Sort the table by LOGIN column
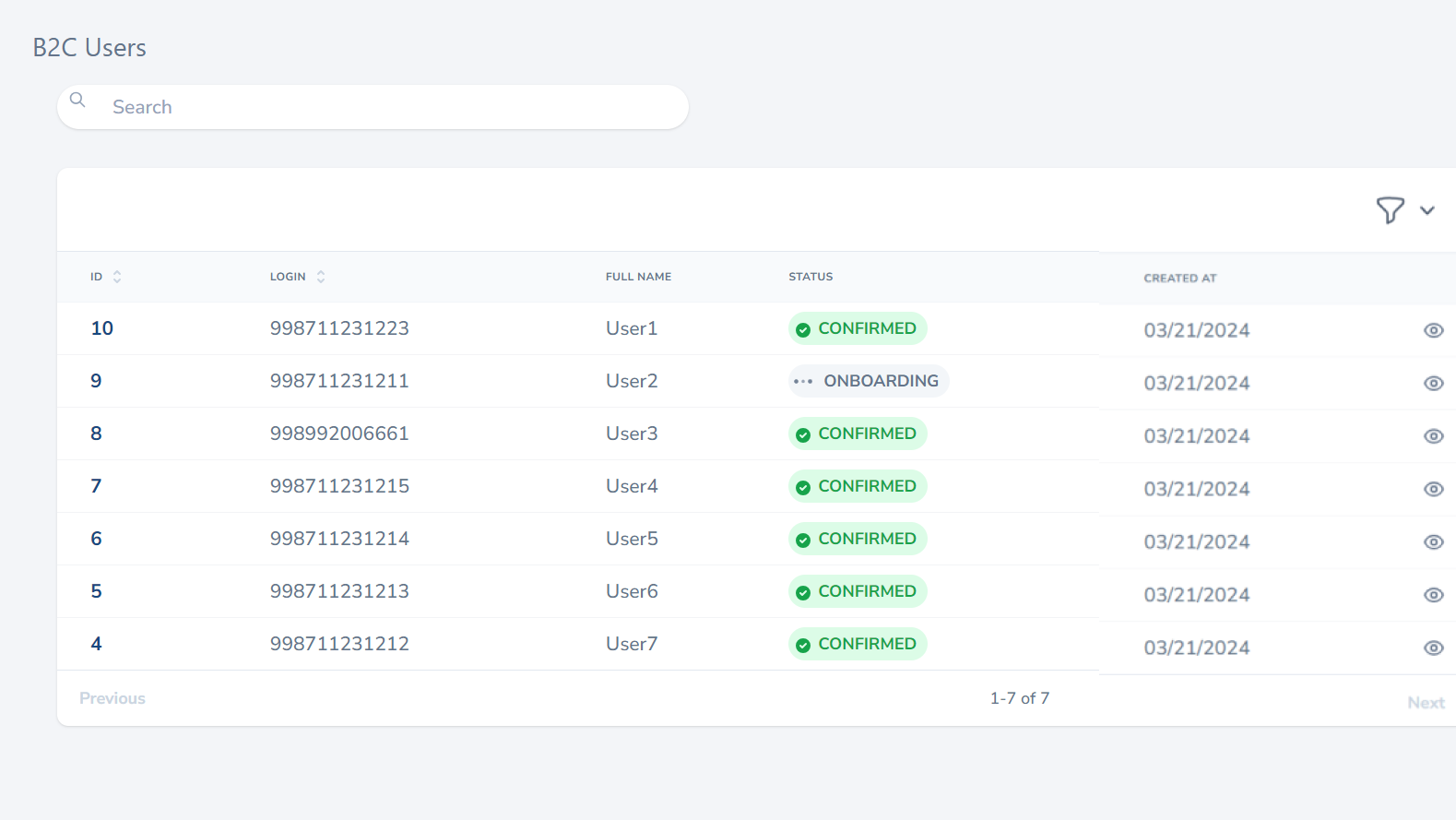This screenshot has height=820, width=1456. pyautogui.click(x=321, y=277)
